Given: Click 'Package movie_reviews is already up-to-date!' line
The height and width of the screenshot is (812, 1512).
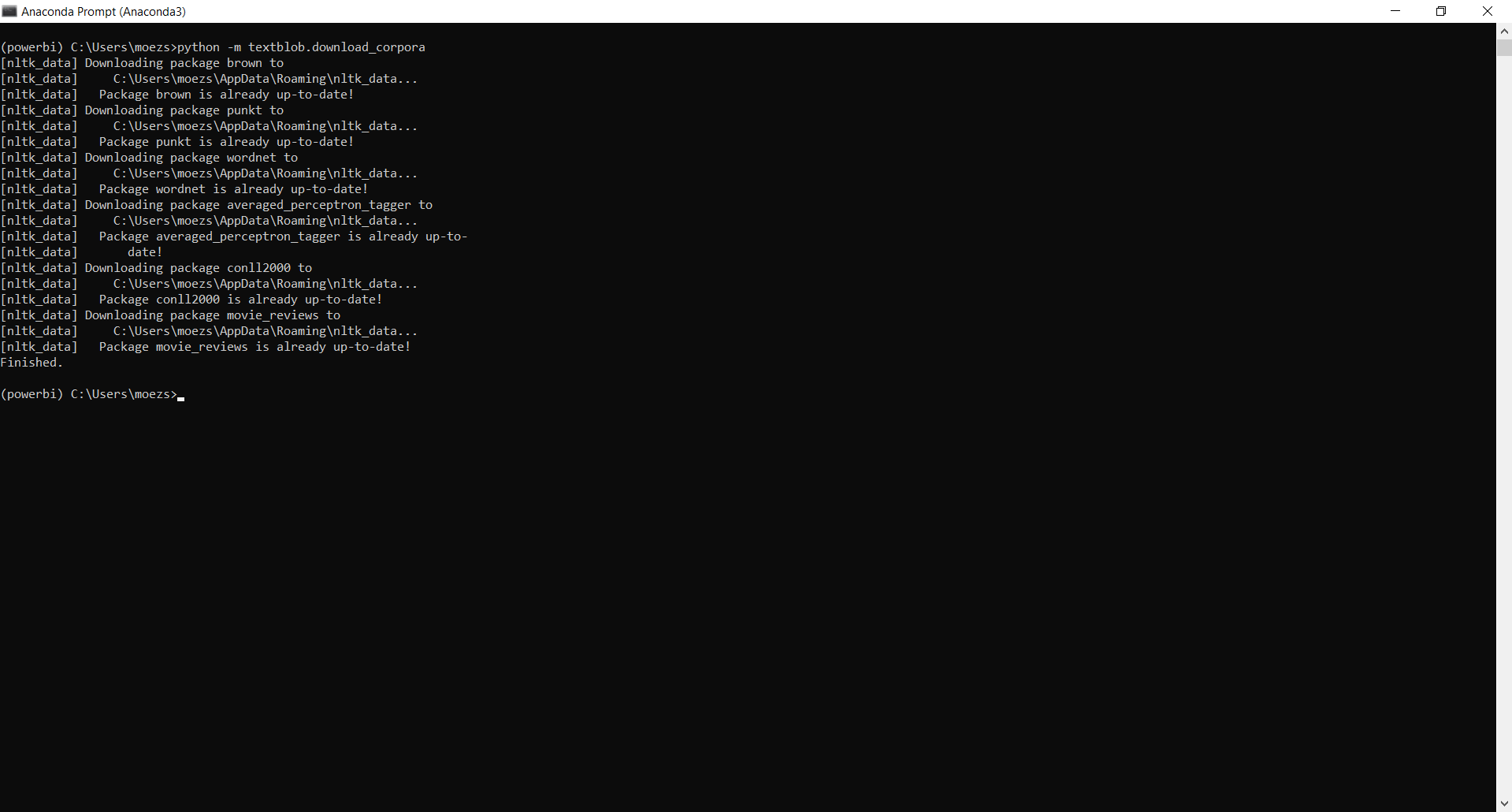Looking at the screenshot, I should tap(254, 347).
